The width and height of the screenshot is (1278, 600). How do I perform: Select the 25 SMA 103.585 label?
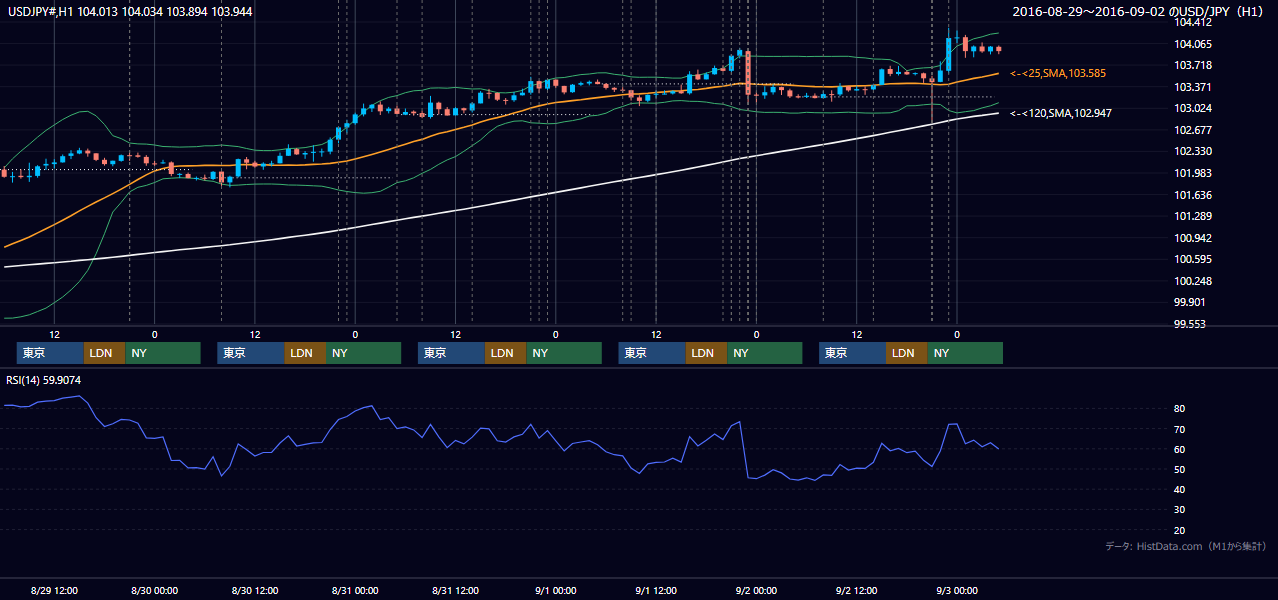coord(1058,74)
